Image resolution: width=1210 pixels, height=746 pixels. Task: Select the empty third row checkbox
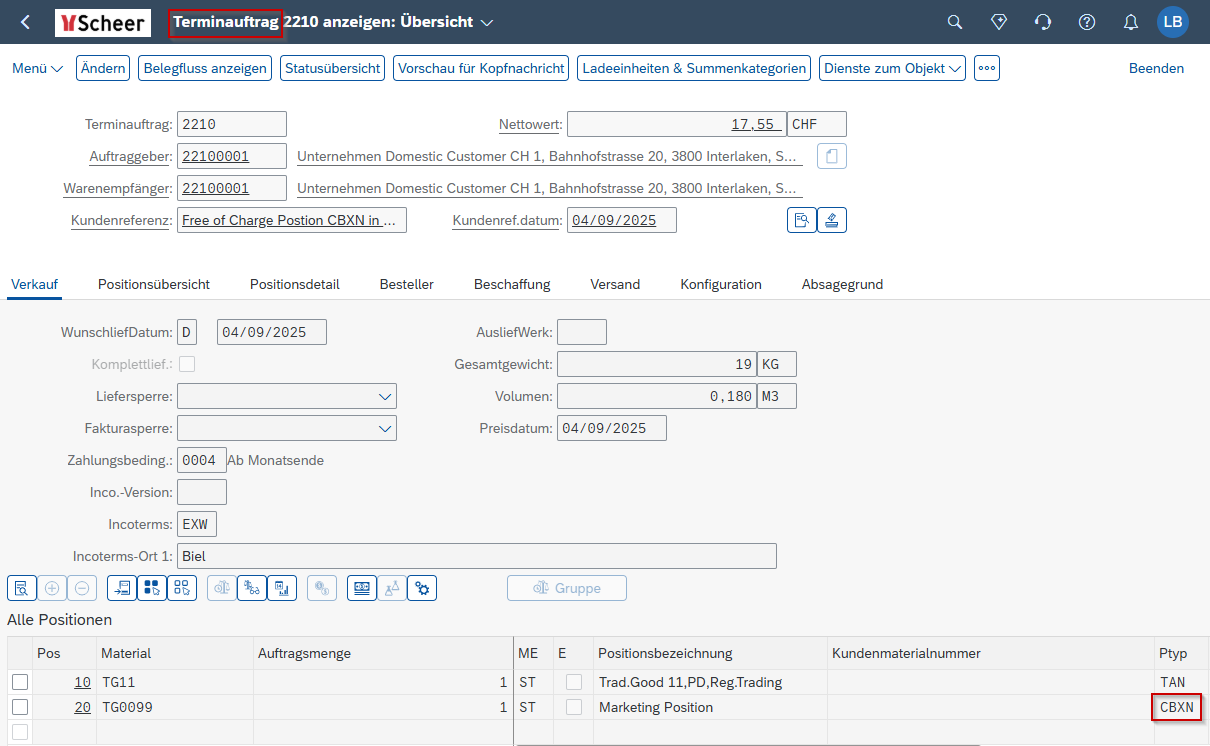[20, 732]
